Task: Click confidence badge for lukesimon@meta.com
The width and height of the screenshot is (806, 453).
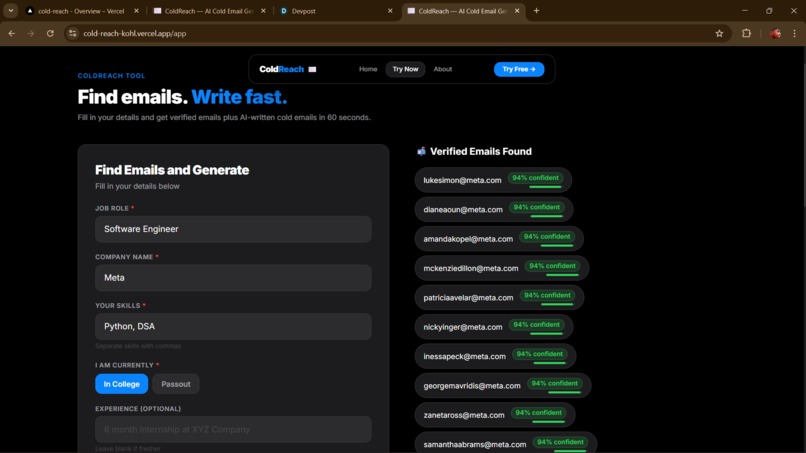Action: tap(535, 178)
